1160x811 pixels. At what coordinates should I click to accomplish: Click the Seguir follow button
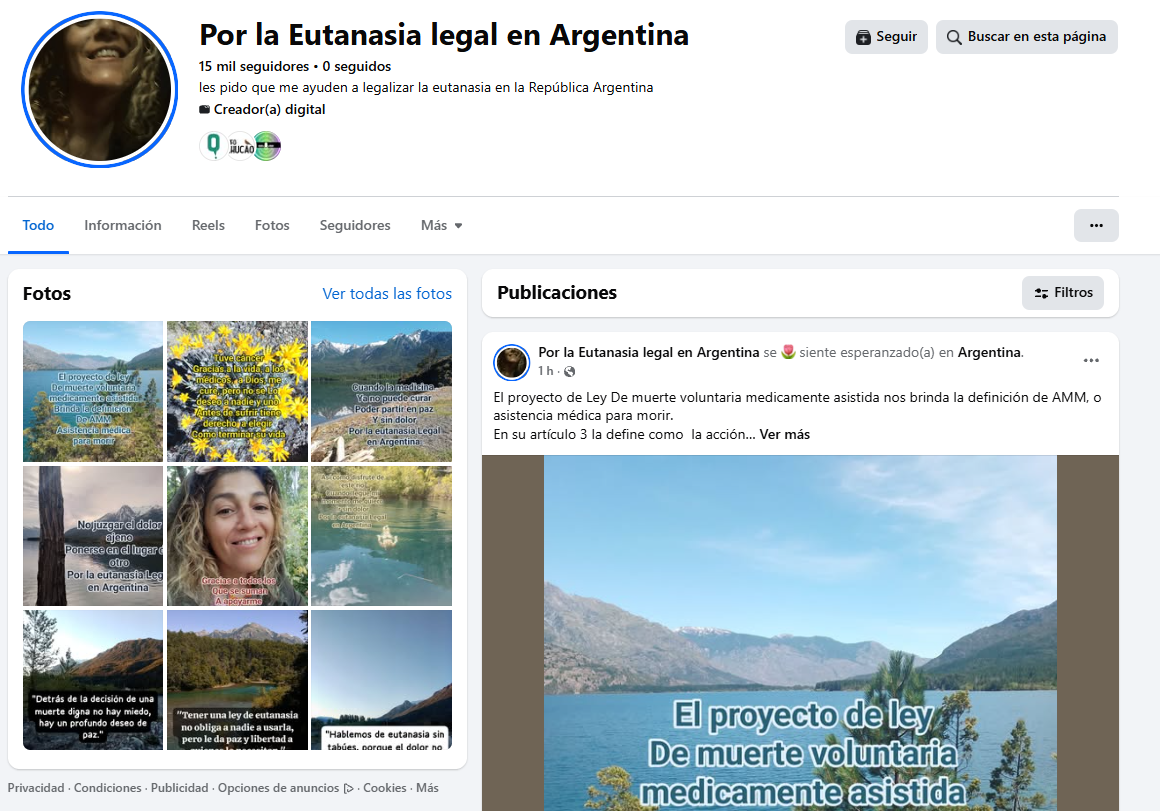point(886,37)
